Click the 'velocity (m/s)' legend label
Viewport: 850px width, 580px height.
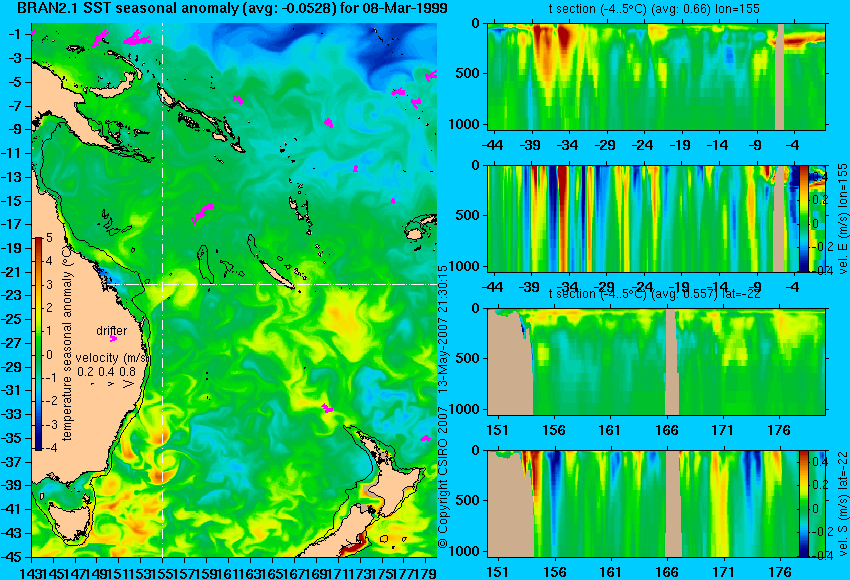[112, 358]
